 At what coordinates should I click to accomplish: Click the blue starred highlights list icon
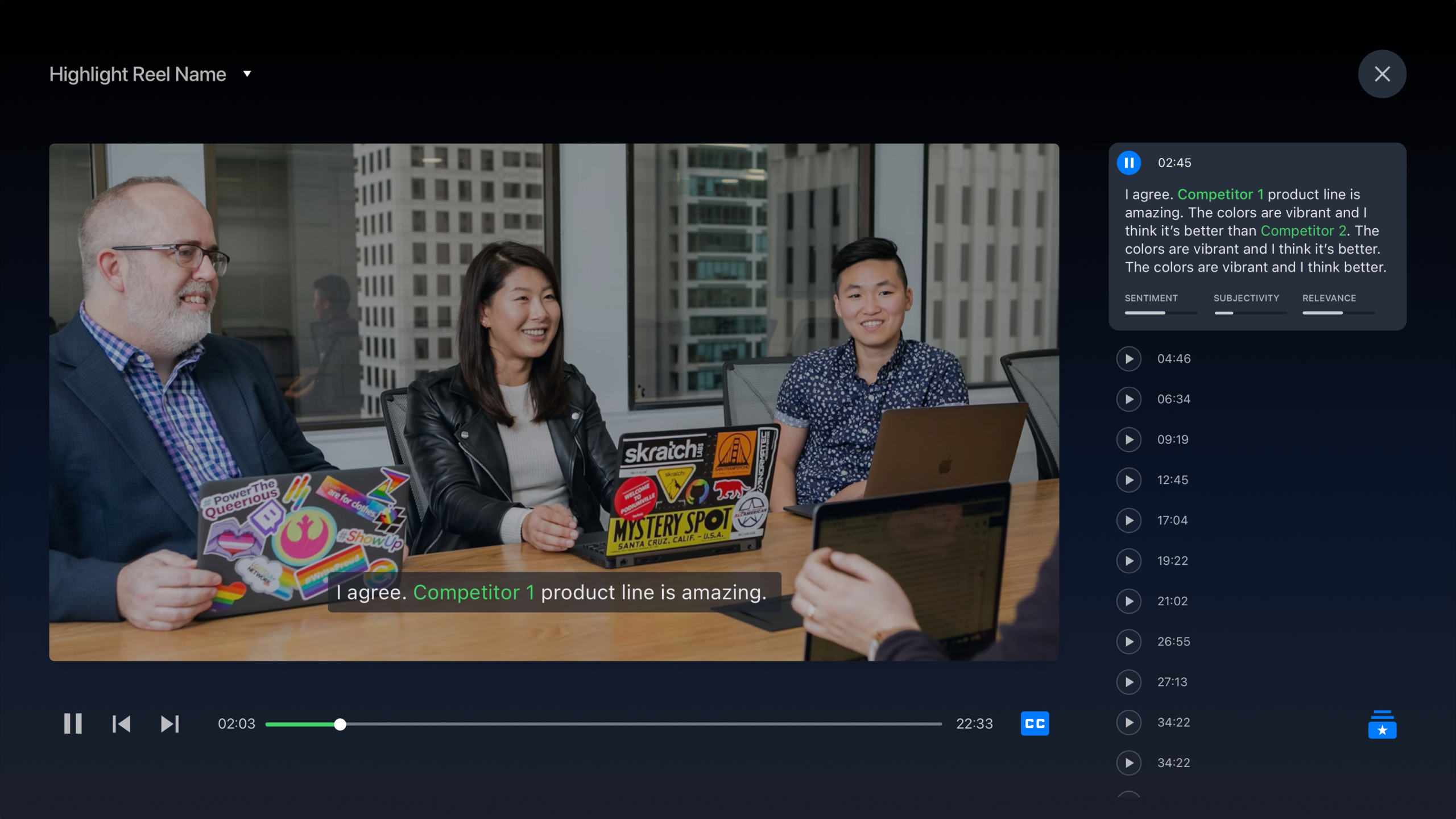pos(1382,724)
